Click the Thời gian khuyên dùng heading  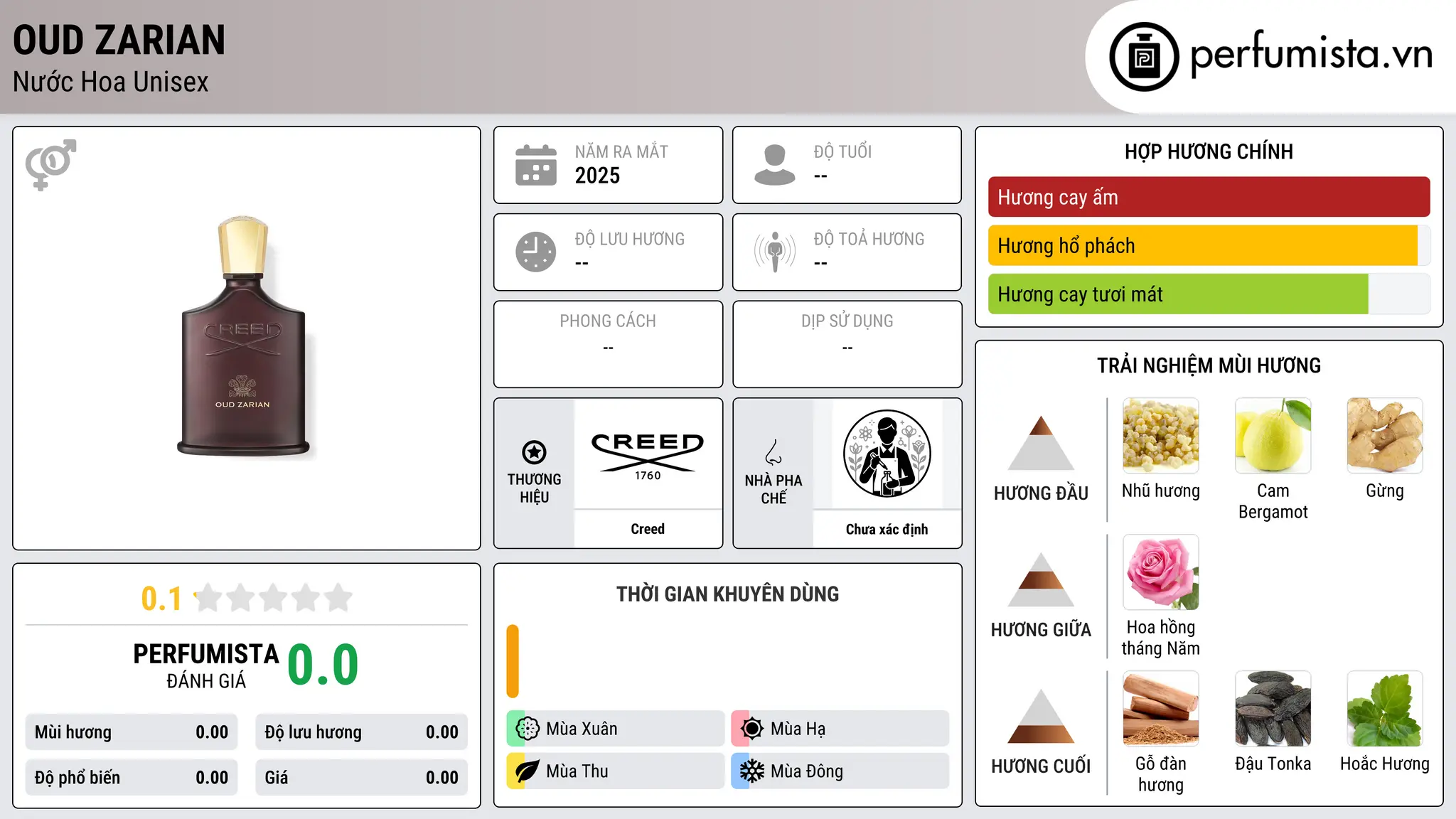click(727, 594)
